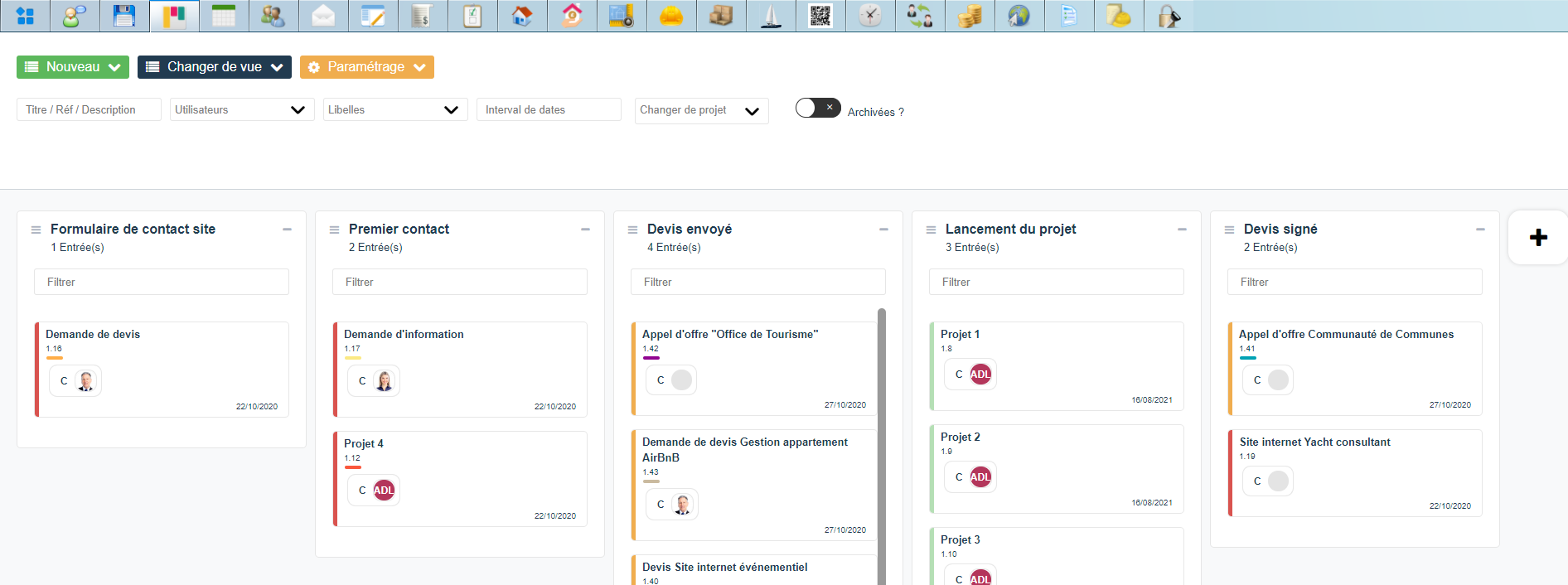Screen dimensions: 1568x585
Task: Click Filtrer field in Lancement du projet column
Action: tap(1057, 282)
